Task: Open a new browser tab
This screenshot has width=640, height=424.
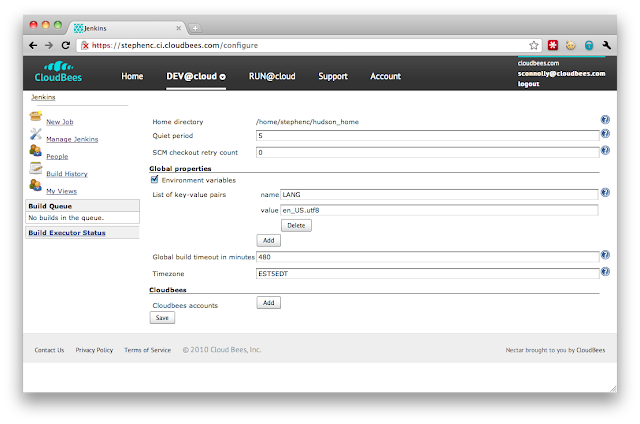Action: 196,27
